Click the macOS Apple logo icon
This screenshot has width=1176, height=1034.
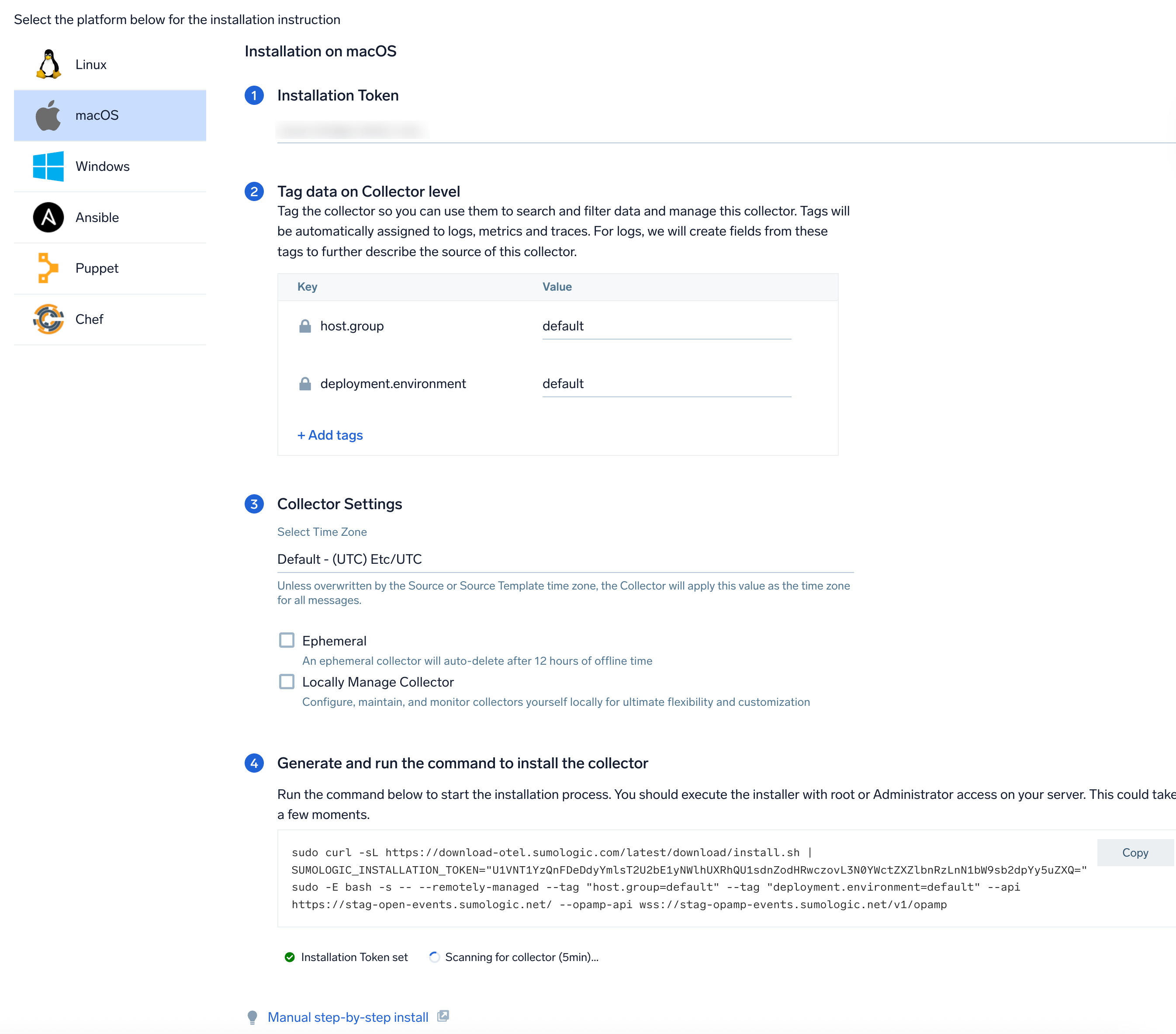pos(48,115)
